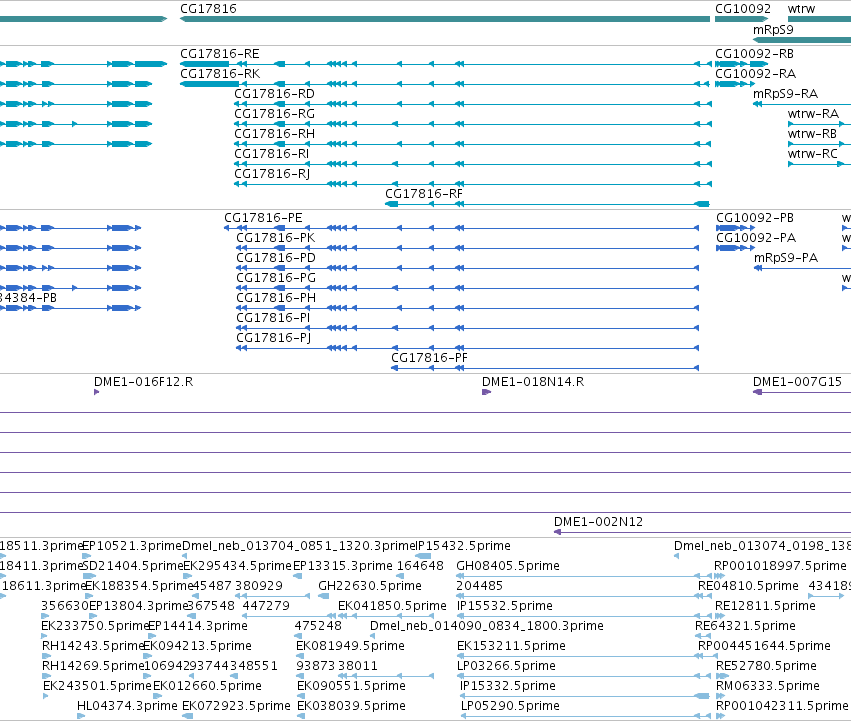The image size is (851, 721).
Task: Select the 447279 EST label
Action: tap(266, 606)
